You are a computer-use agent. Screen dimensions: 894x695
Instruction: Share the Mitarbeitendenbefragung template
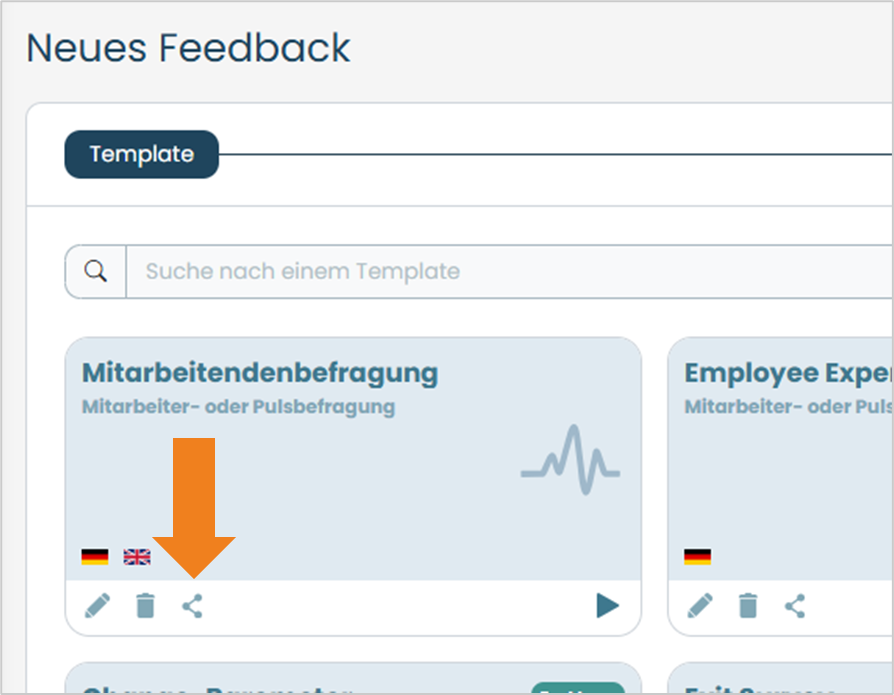[x=192, y=605]
